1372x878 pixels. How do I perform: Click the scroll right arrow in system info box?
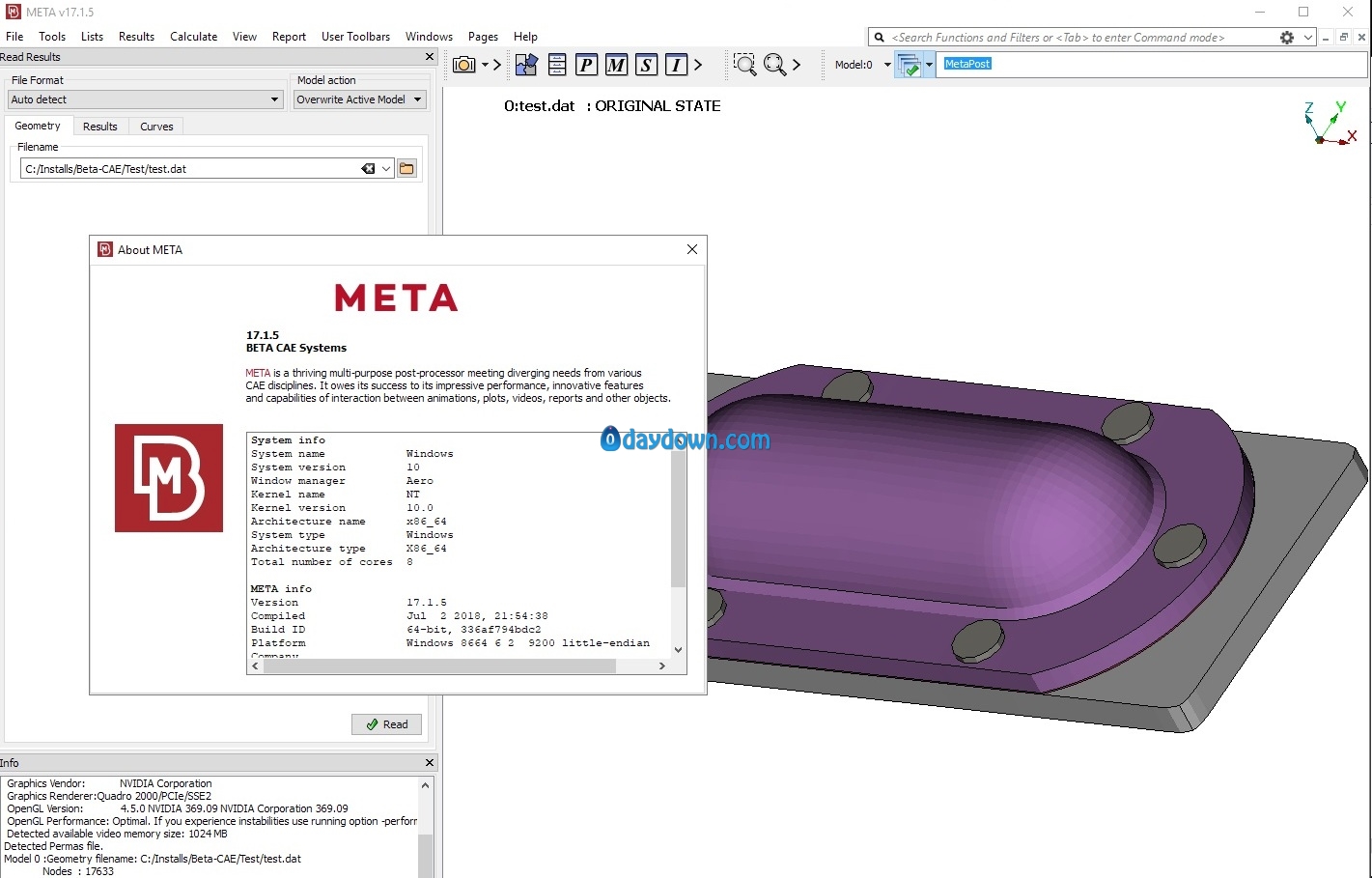click(x=661, y=666)
